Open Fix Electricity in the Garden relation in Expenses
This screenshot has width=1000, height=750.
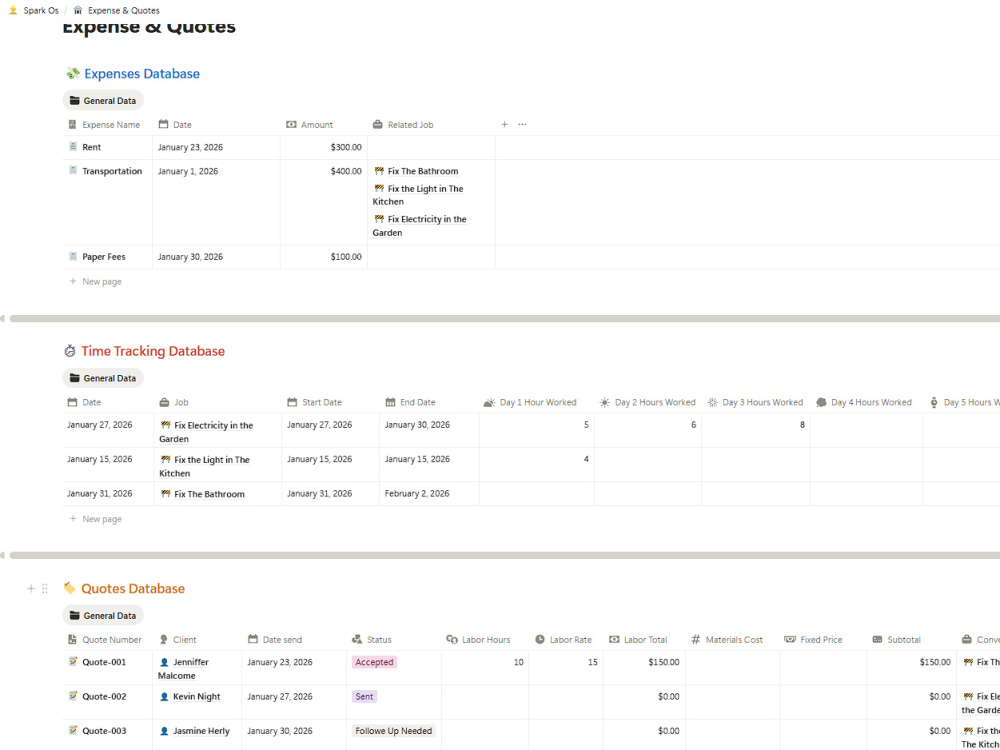pyautogui.click(x=421, y=226)
